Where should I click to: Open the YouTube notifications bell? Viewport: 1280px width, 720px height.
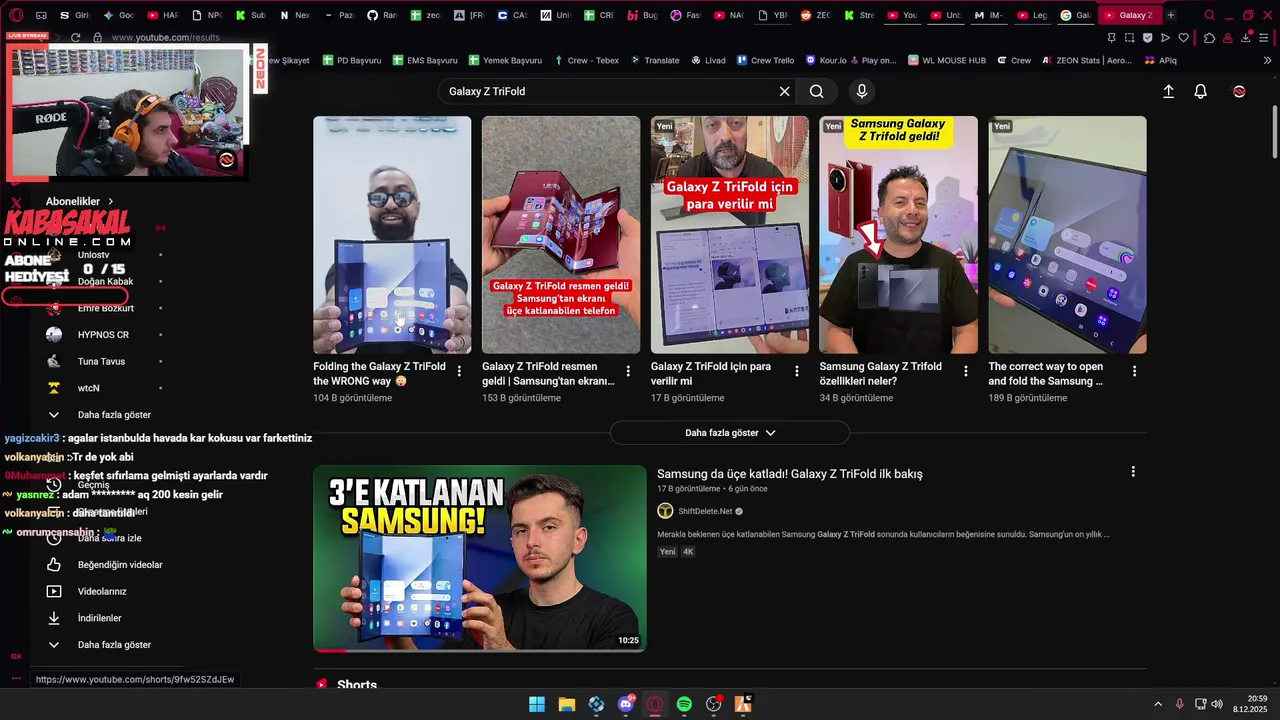click(1201, 91)
